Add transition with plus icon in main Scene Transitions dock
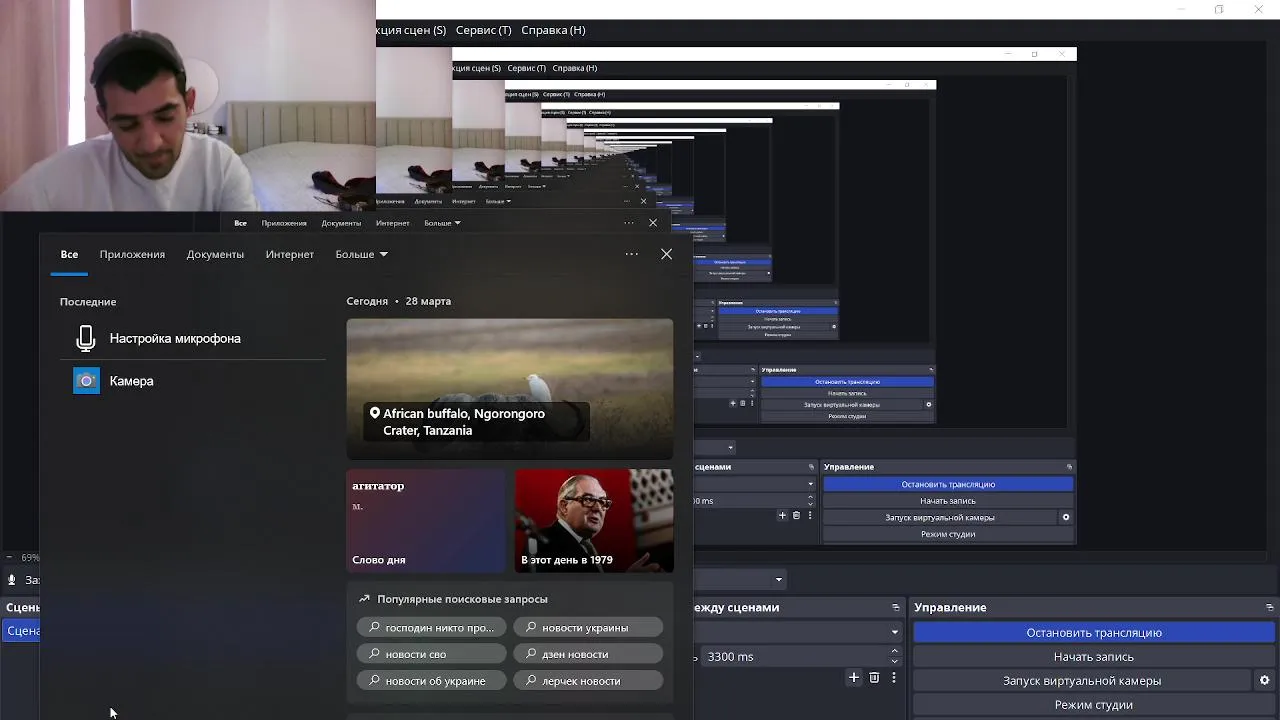Image resolution: width=1280 pixels, height=720 pixels. click(854, 677)
